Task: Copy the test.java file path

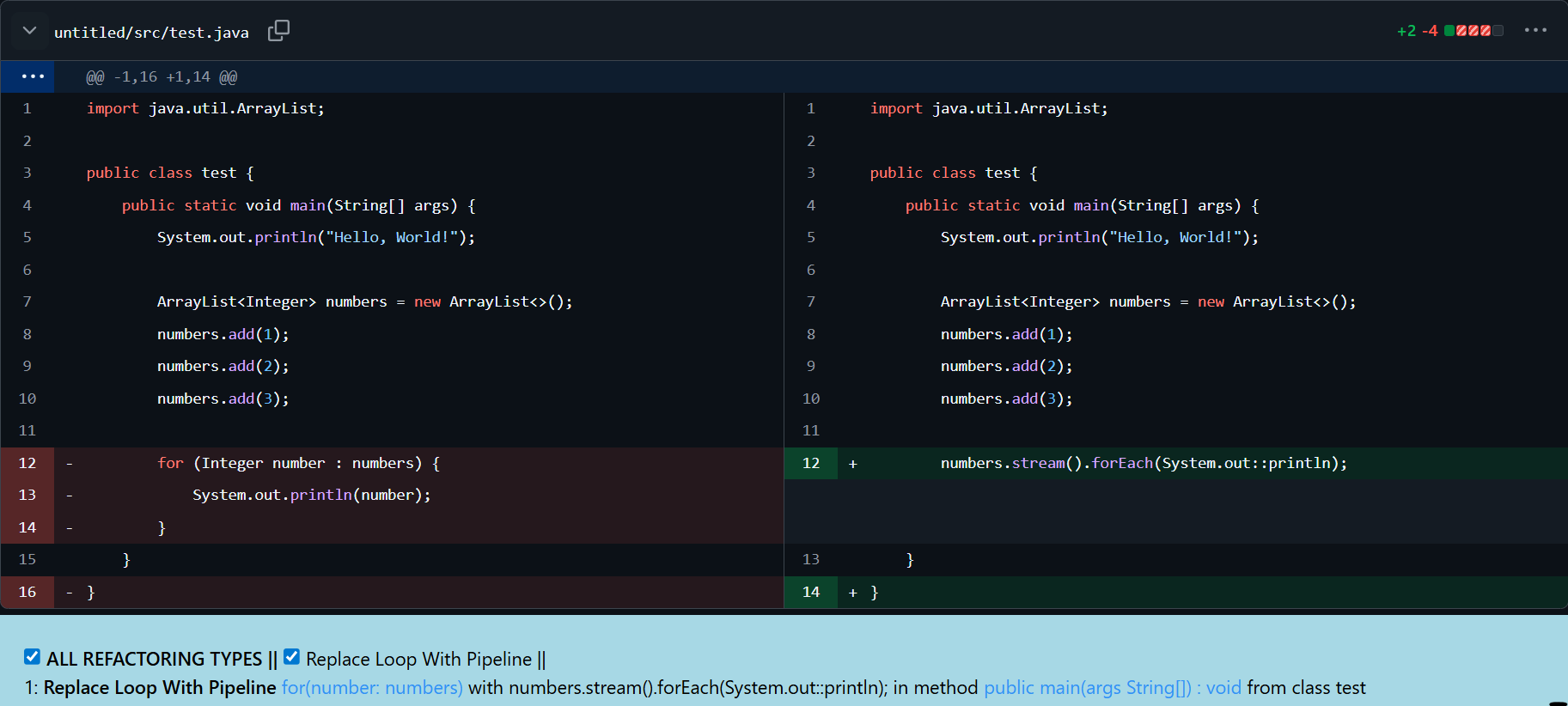Action: pyautogui.click(x=278, y=31)
